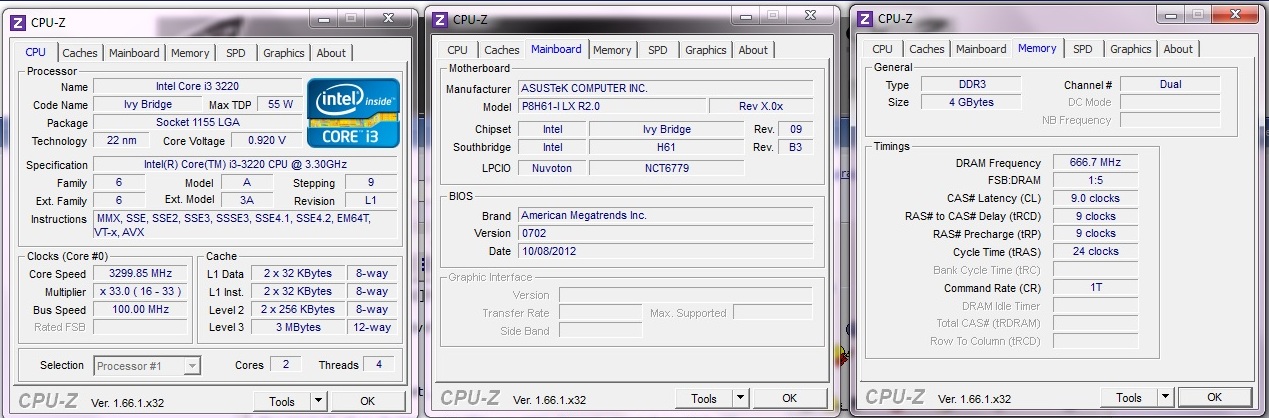Click the CPU-Z logo icon in the Mainboard window's title bar
This screenshot has height=418, width=1269.
tap(440, 18)
